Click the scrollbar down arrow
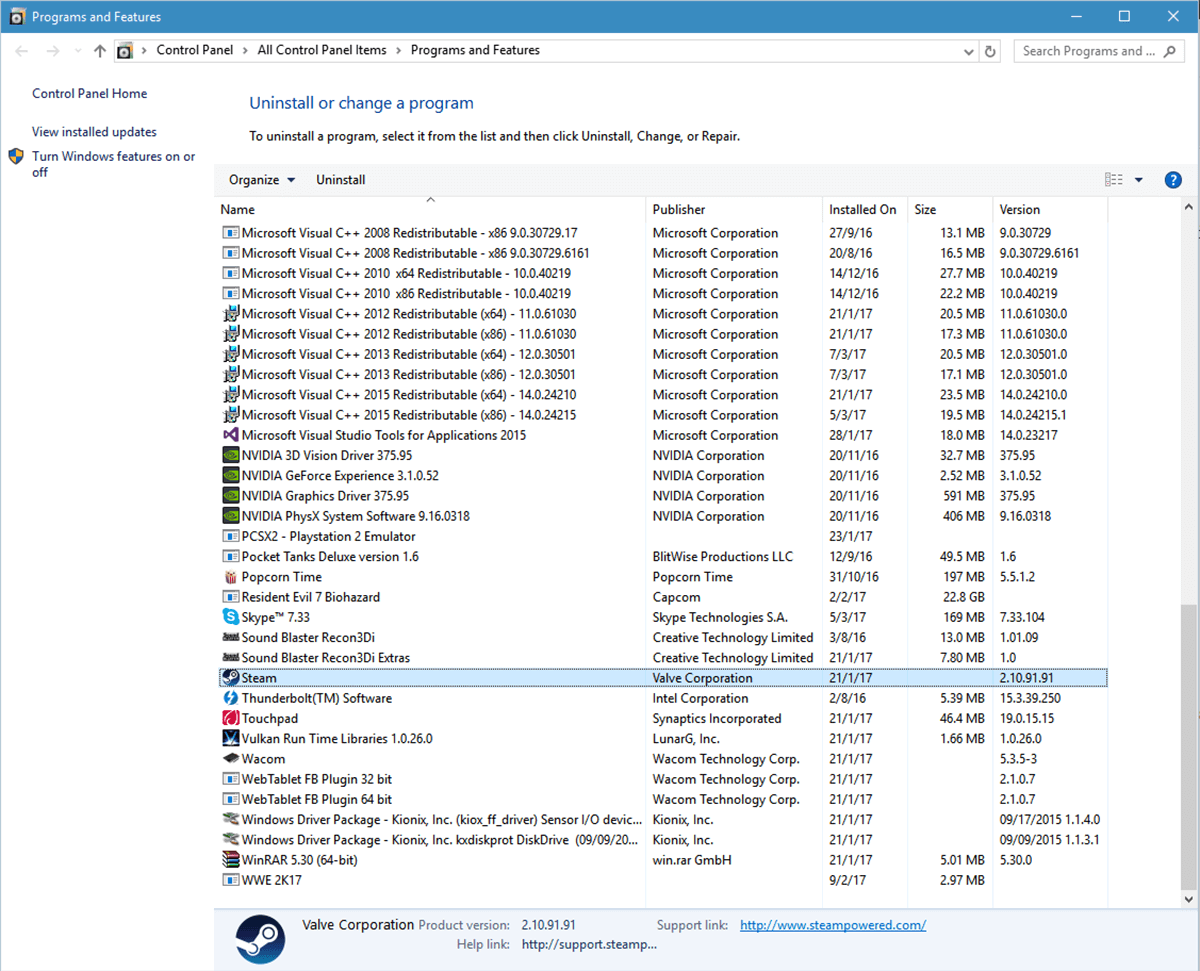1200x971 pixels. [1188, 900]
